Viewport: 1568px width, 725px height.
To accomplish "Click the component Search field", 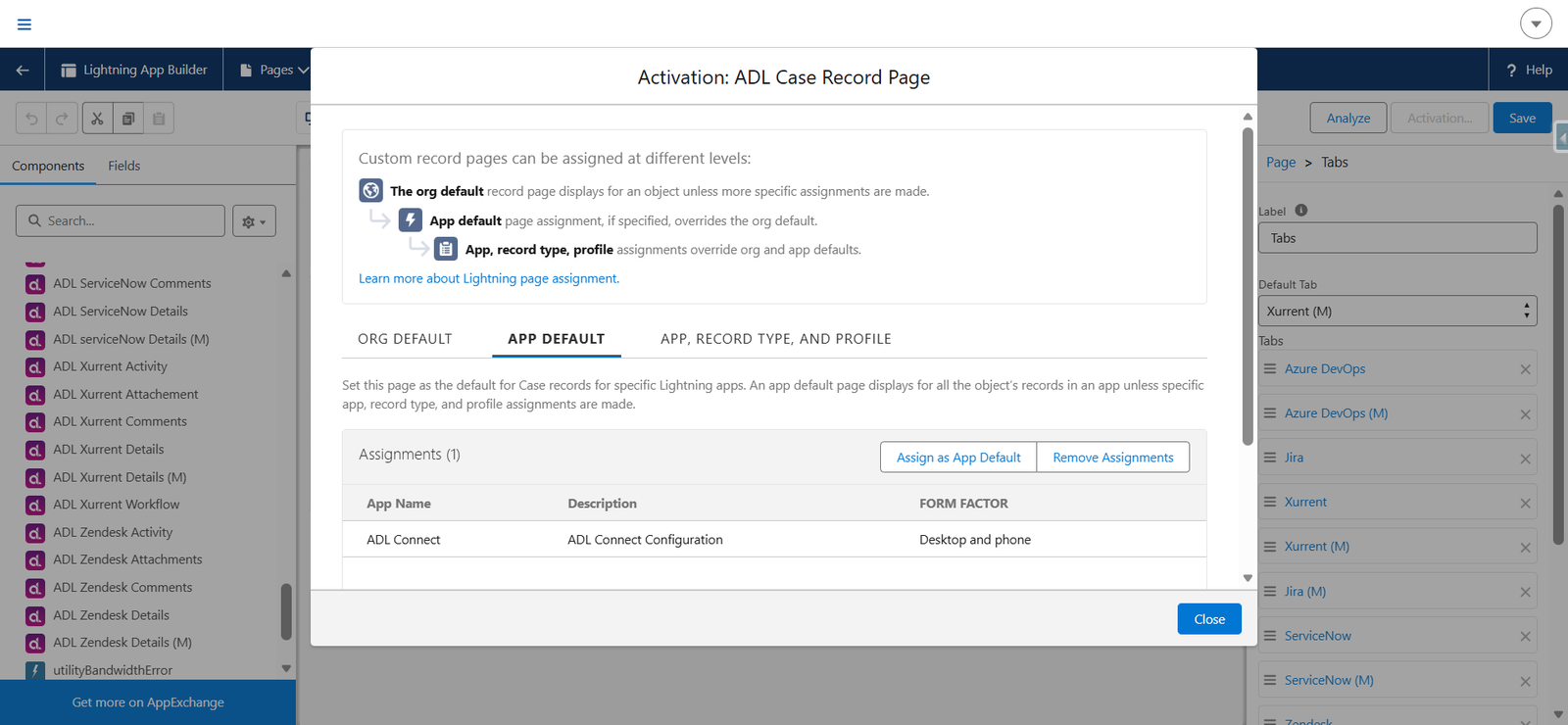I will tap(121, 220).
